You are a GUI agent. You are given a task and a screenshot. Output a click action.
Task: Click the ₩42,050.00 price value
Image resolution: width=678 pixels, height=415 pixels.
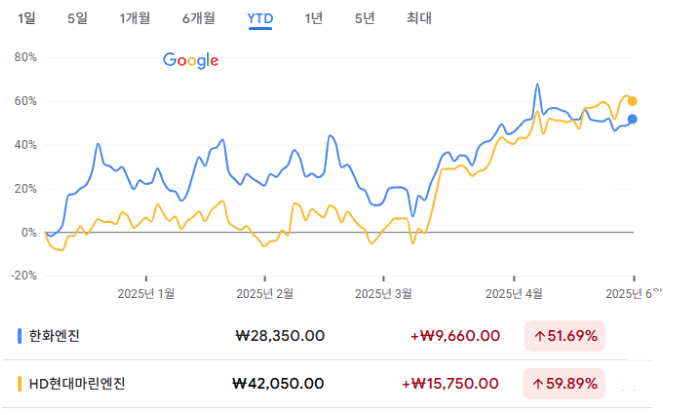point(278,383)
